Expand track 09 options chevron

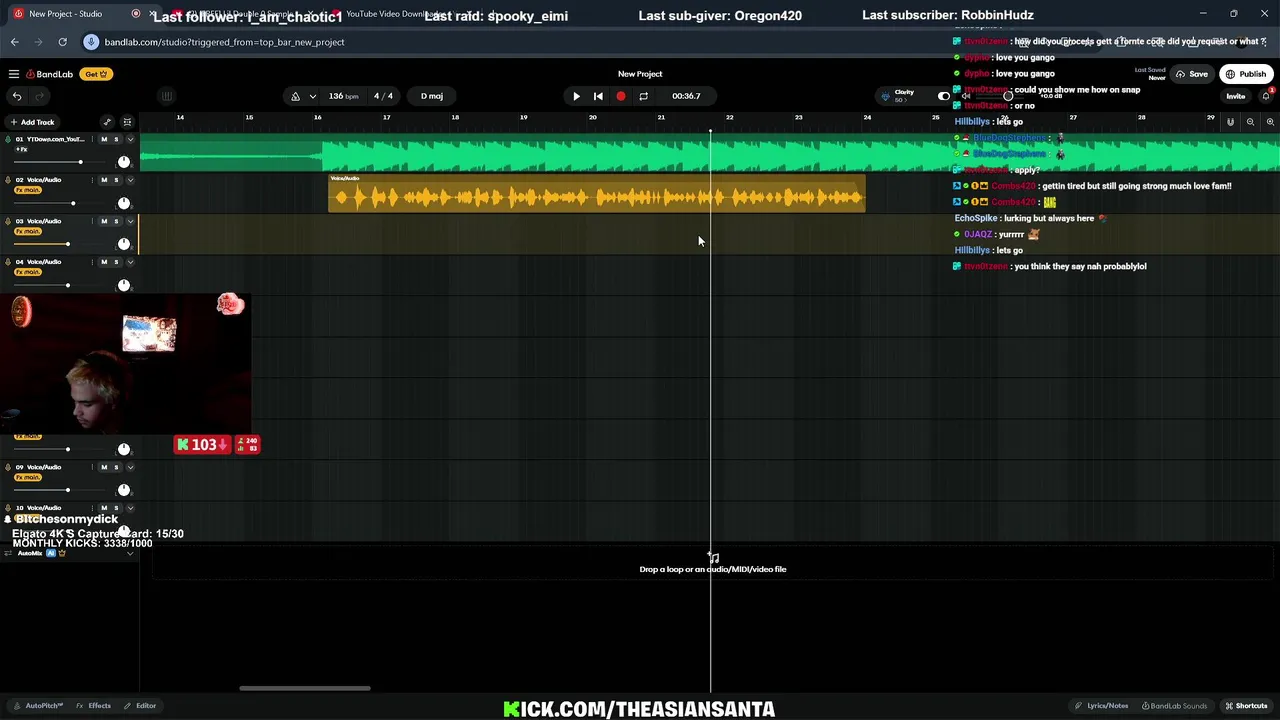pos(130,467)
